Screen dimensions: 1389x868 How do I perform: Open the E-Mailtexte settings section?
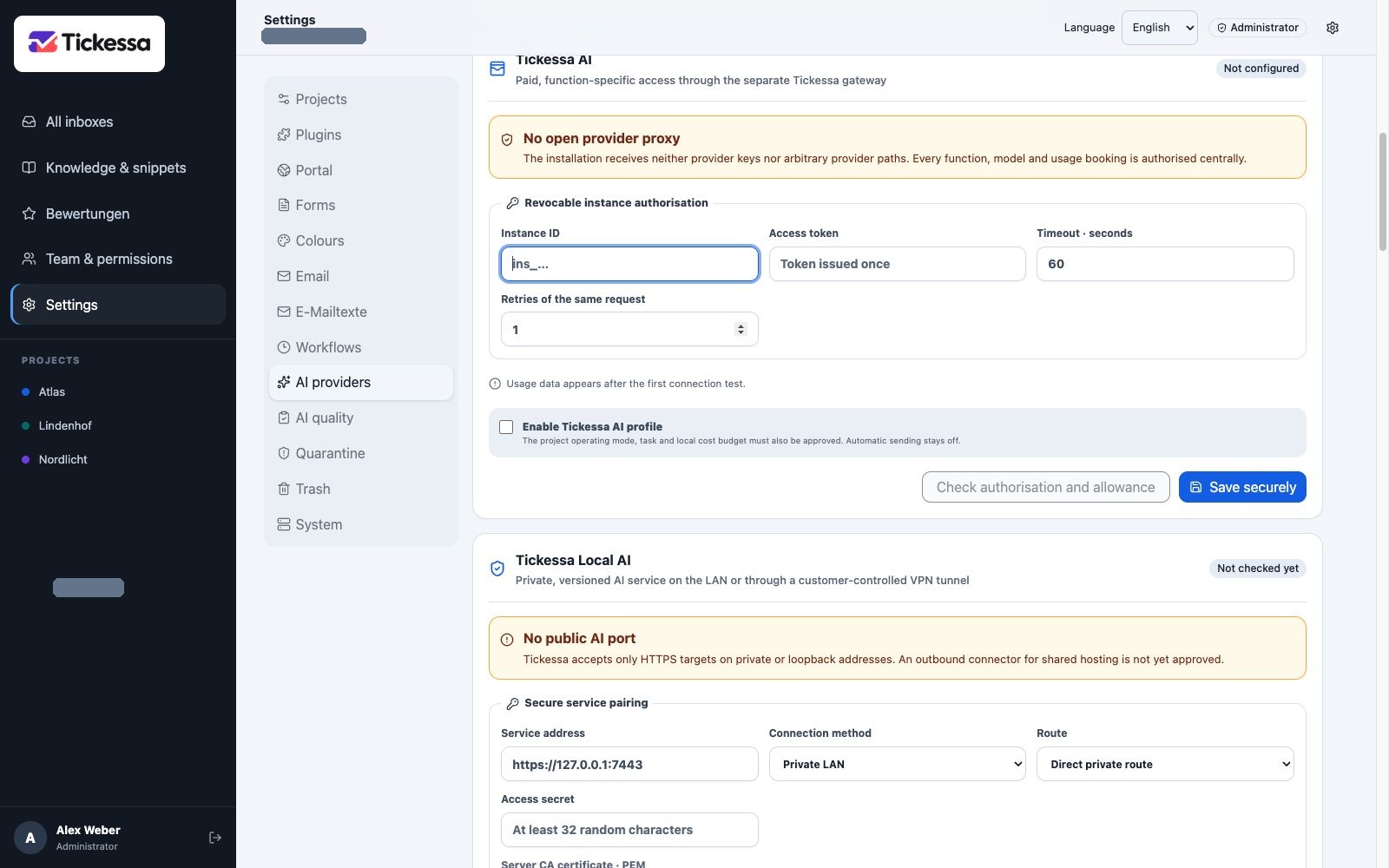tap(361, 312)
